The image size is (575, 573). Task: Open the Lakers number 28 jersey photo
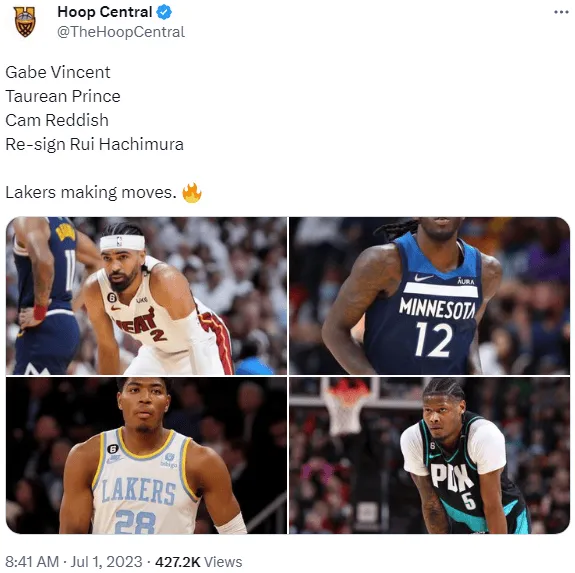point(146,455)
